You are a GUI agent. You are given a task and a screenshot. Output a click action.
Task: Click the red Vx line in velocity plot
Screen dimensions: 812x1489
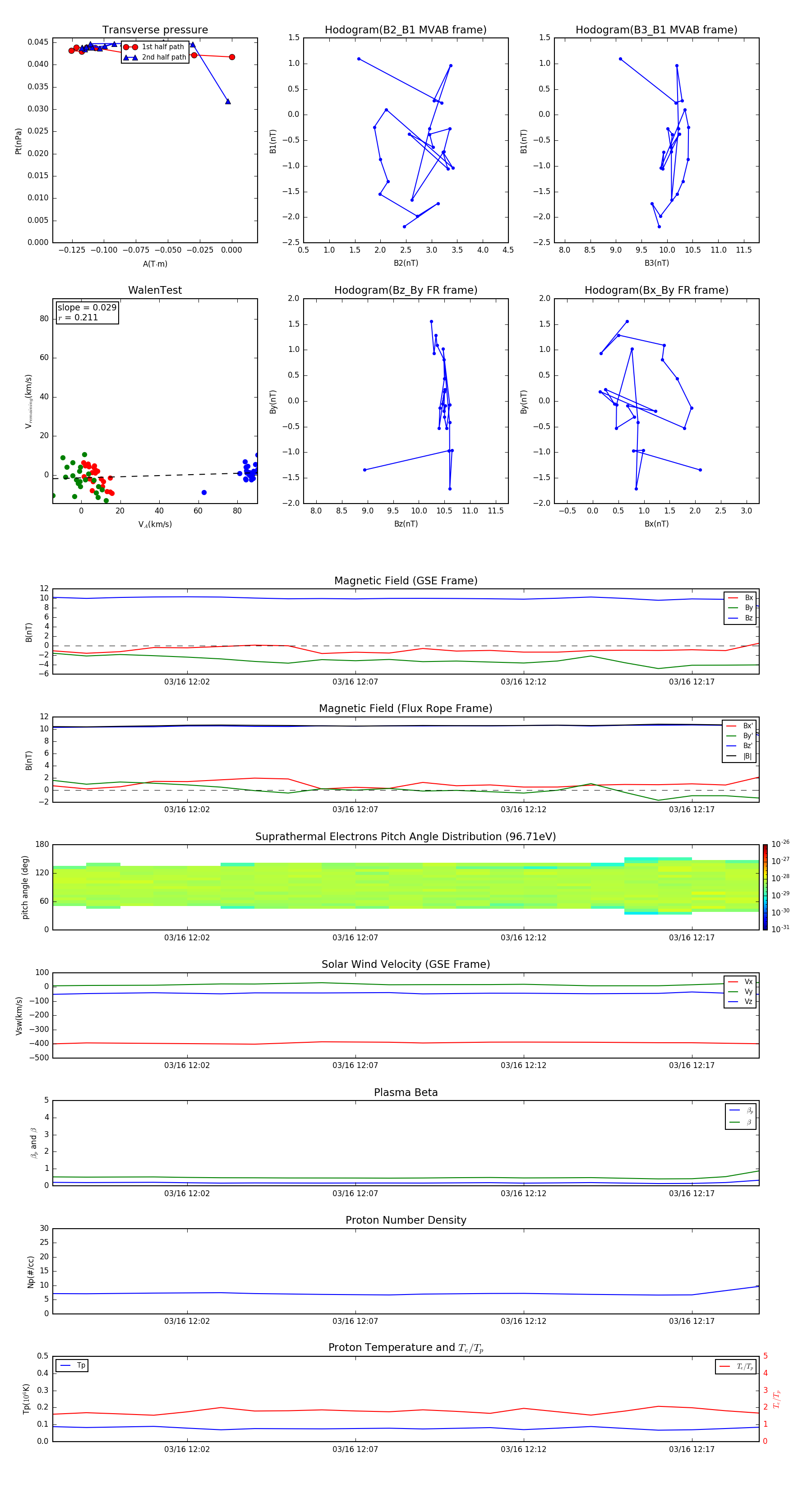tap(406, 1043)
